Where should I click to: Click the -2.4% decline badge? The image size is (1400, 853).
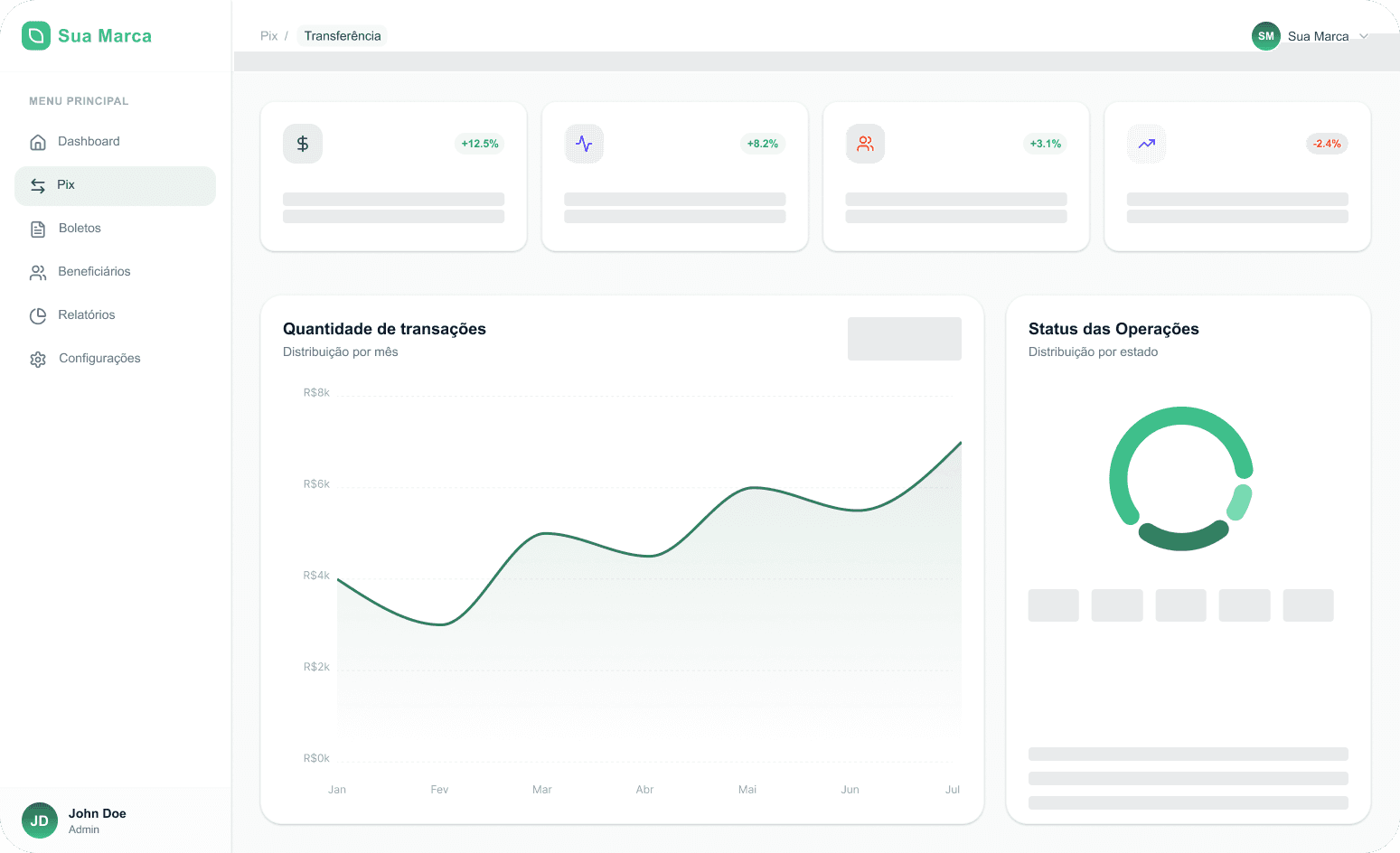pos(1326,143)
